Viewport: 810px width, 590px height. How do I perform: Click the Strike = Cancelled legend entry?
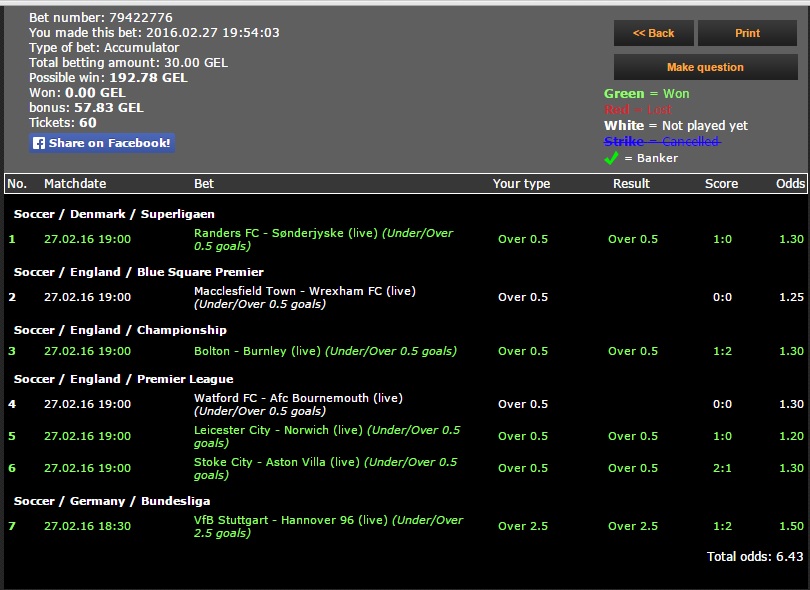tap(662, 142)
